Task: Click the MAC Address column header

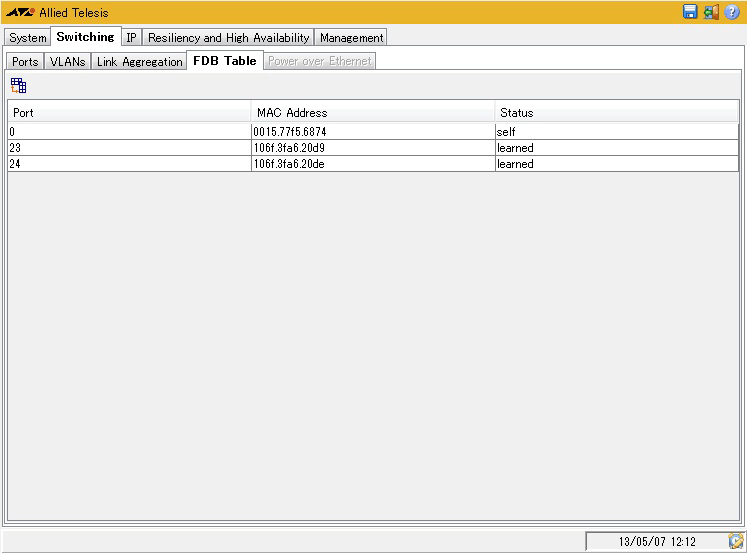Action: point(372,113)
